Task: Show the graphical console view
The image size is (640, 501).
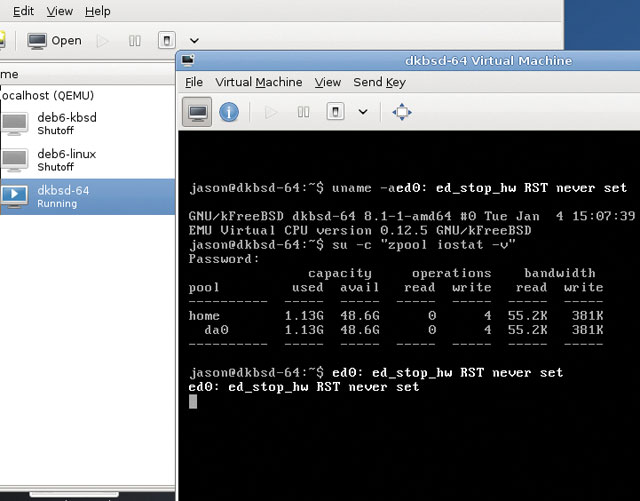Action: 197,111
